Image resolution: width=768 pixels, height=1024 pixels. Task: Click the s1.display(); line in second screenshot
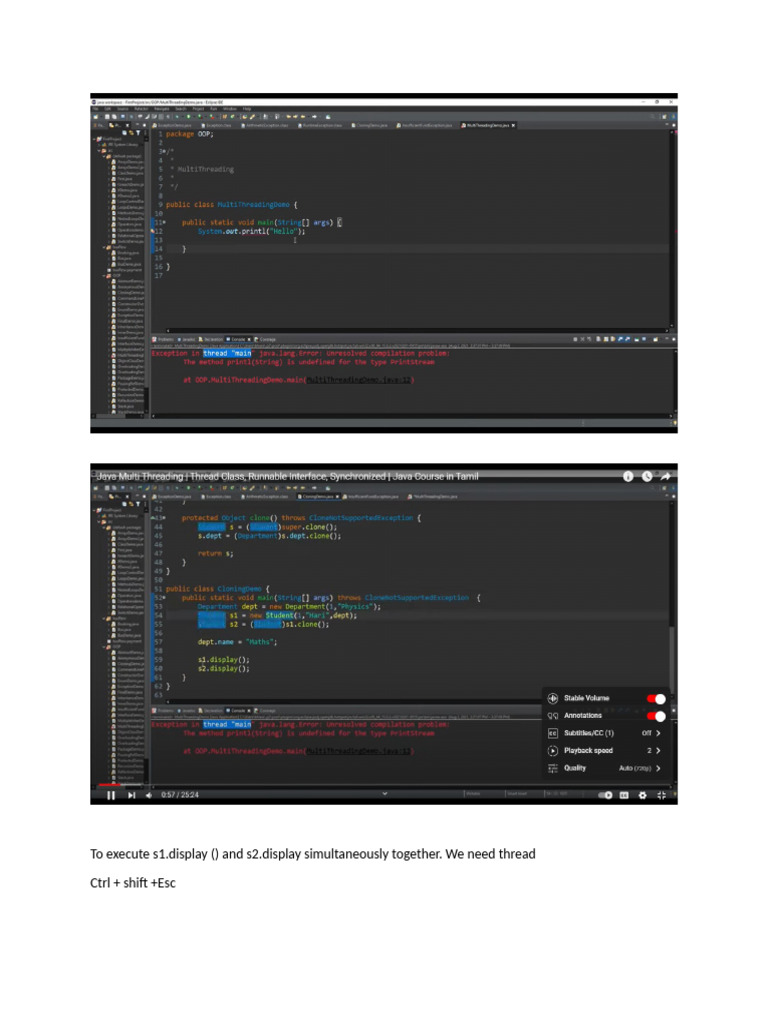point(223,660)
